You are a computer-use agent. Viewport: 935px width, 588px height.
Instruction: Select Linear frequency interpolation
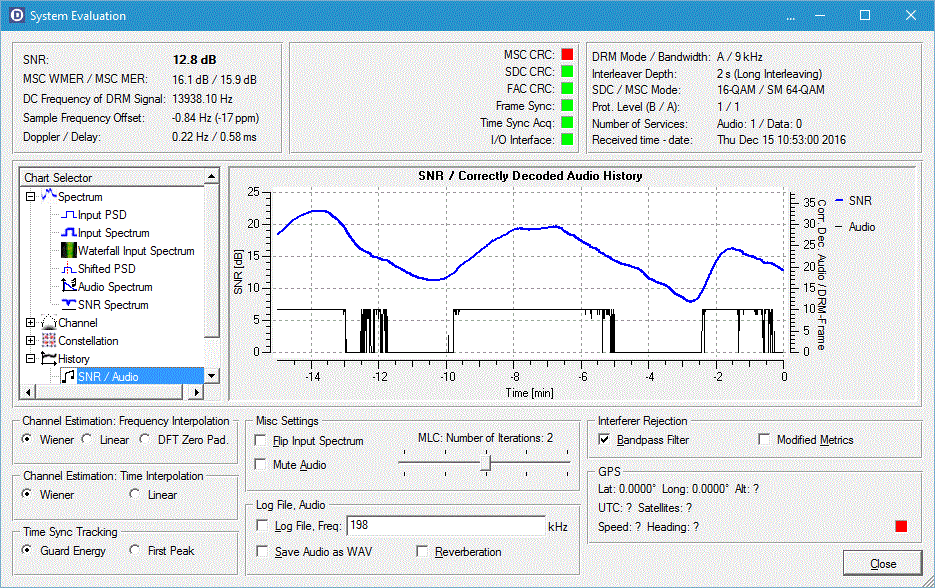(x=87, y=439)
